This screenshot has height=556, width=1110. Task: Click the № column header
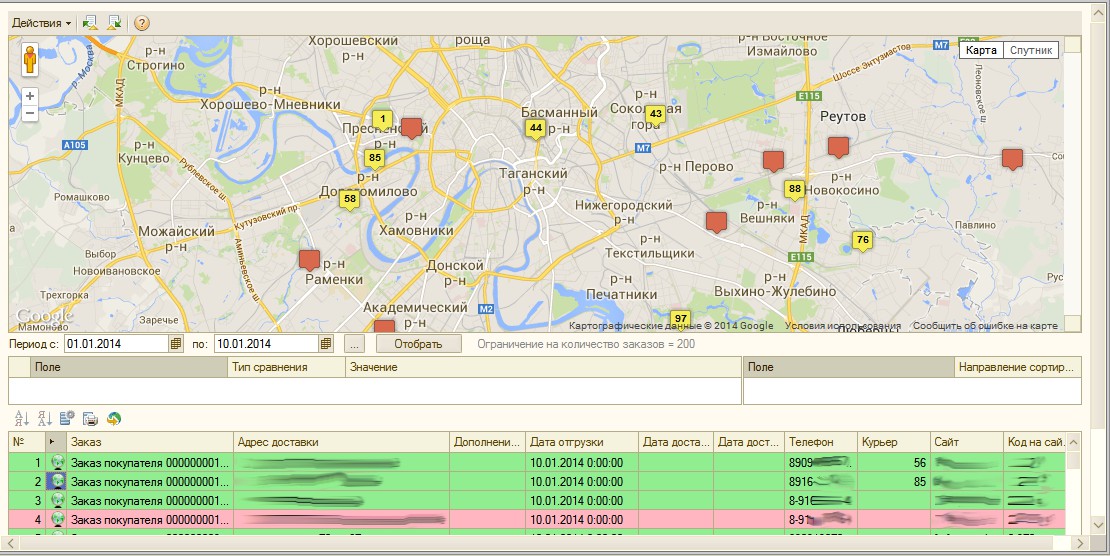(x=27, y=442)
